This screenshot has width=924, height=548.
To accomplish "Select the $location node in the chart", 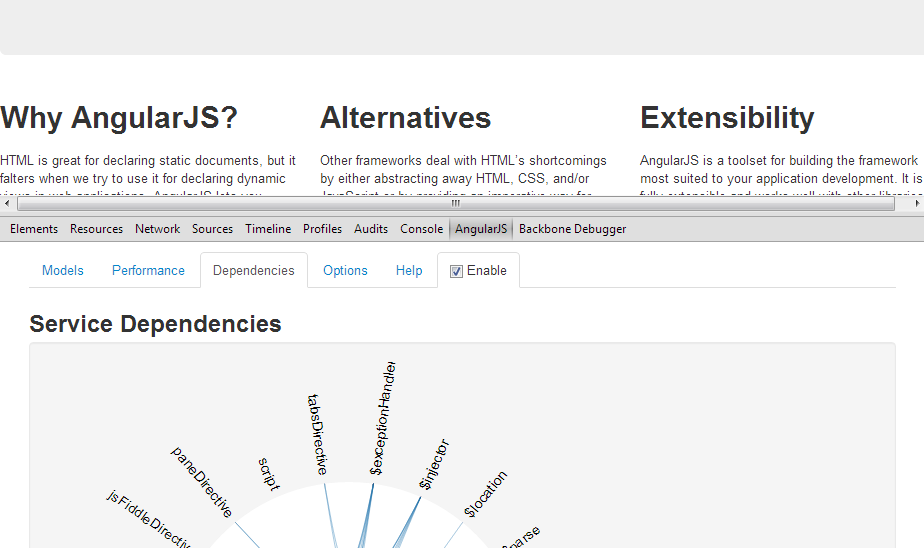I will tap(485, 494).
